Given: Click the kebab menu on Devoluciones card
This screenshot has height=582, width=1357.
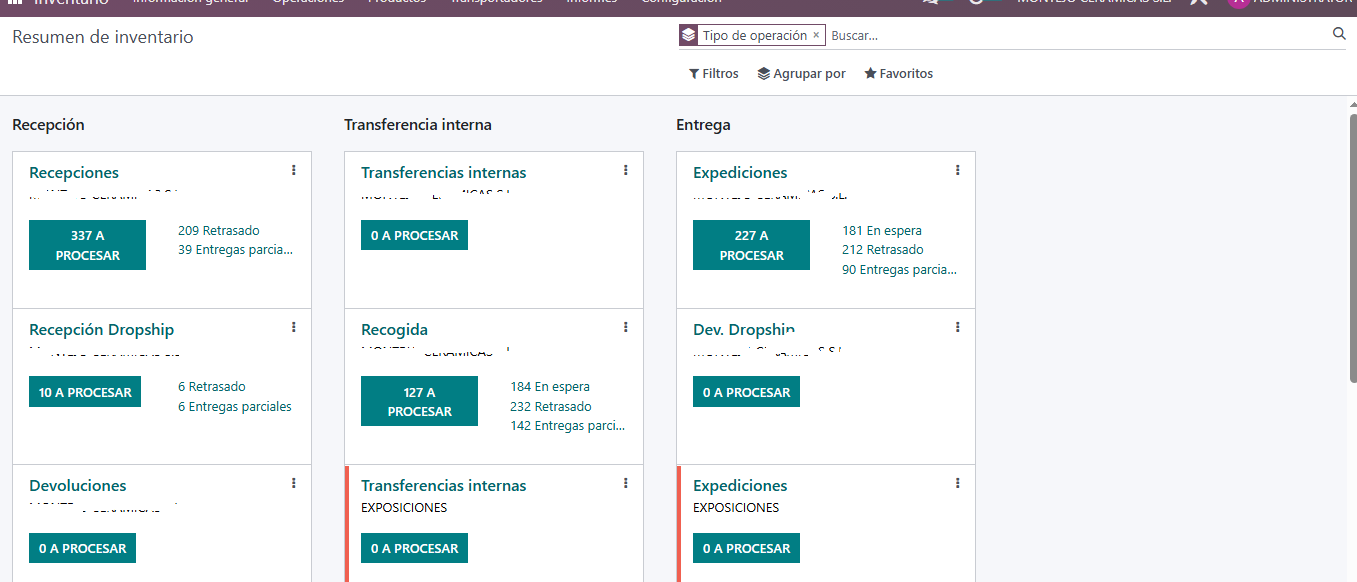Looking at the screenshot, I should (x=293, y=484).
